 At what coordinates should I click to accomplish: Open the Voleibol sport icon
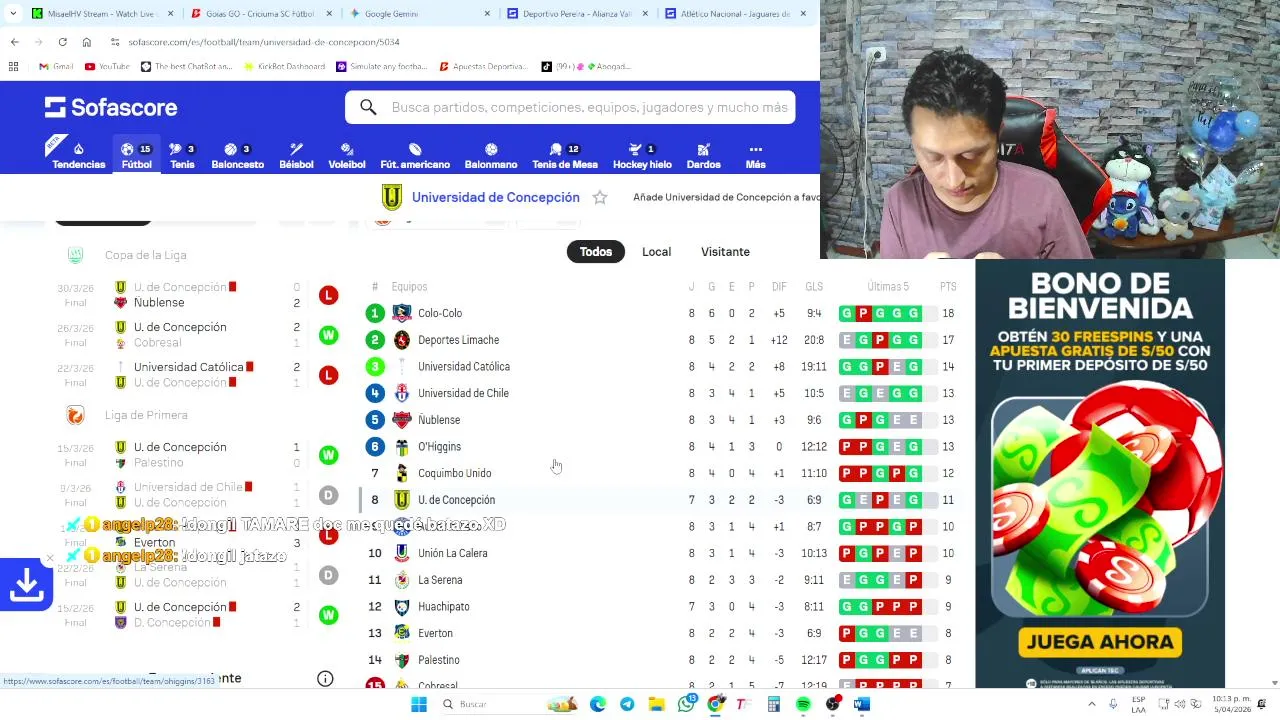(347, 155)
